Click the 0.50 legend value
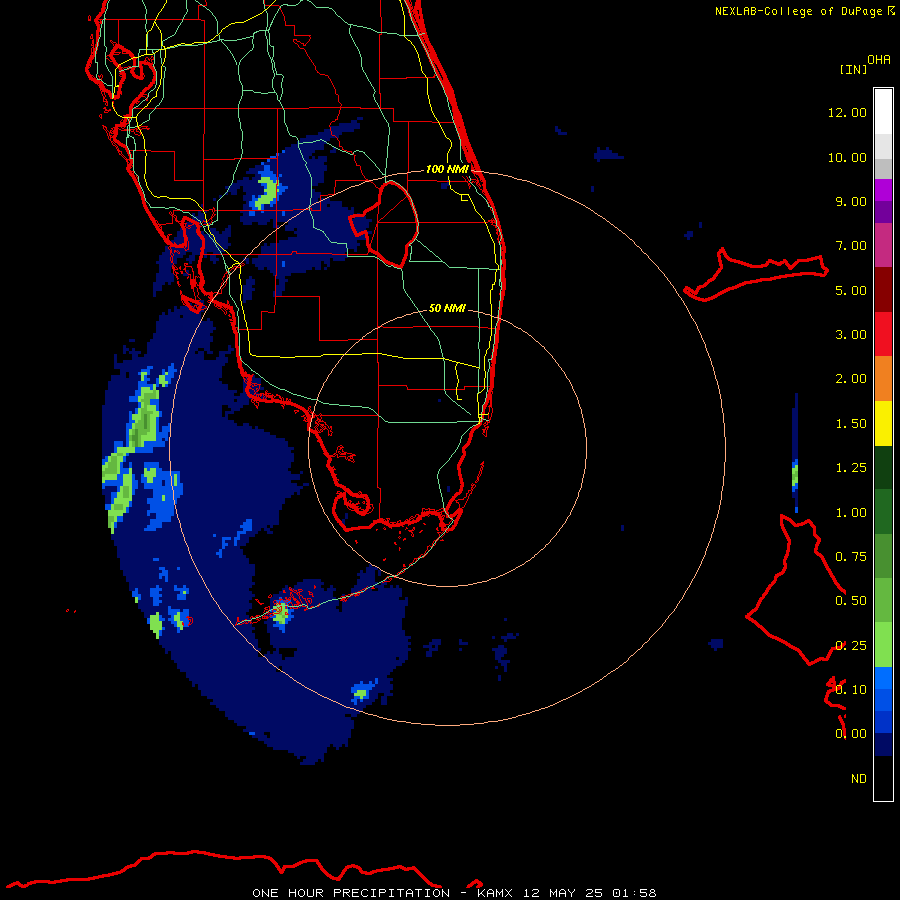The image size is (900, 900). 851,601
